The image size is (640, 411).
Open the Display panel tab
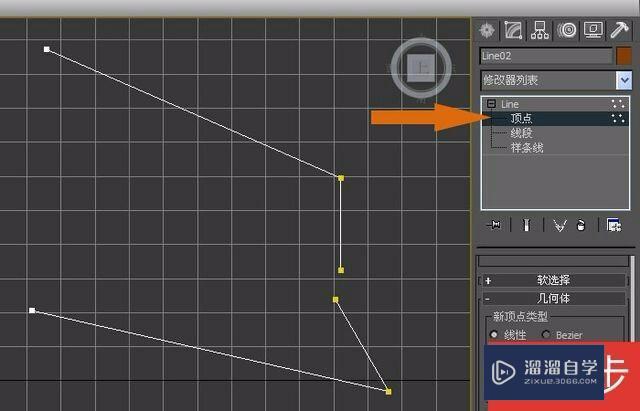(593, 30)
